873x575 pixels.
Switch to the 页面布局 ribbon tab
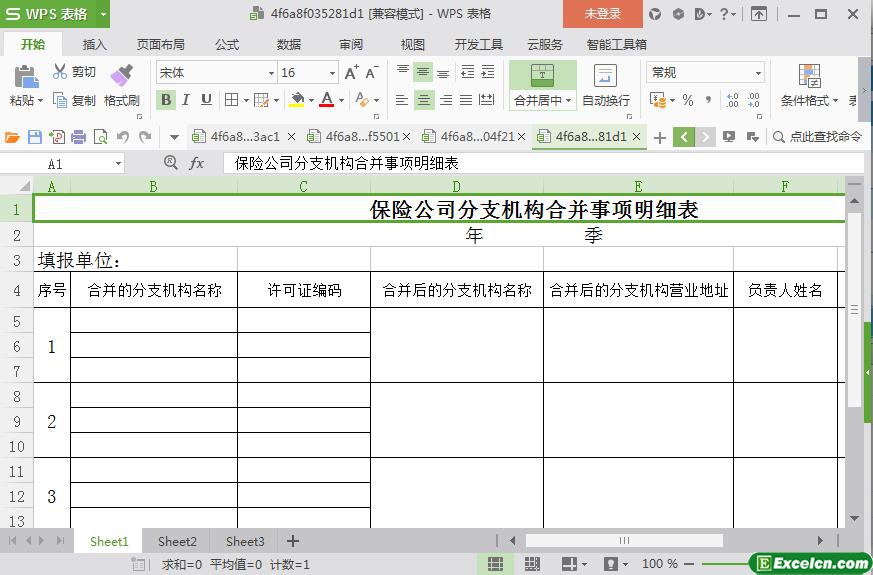pos(161,45)
